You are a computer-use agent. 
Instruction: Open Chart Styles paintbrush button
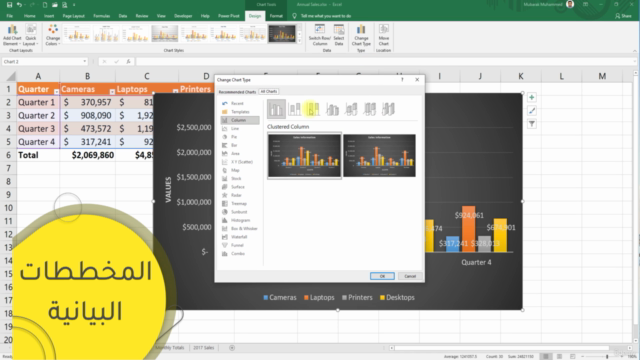[531, 111]
